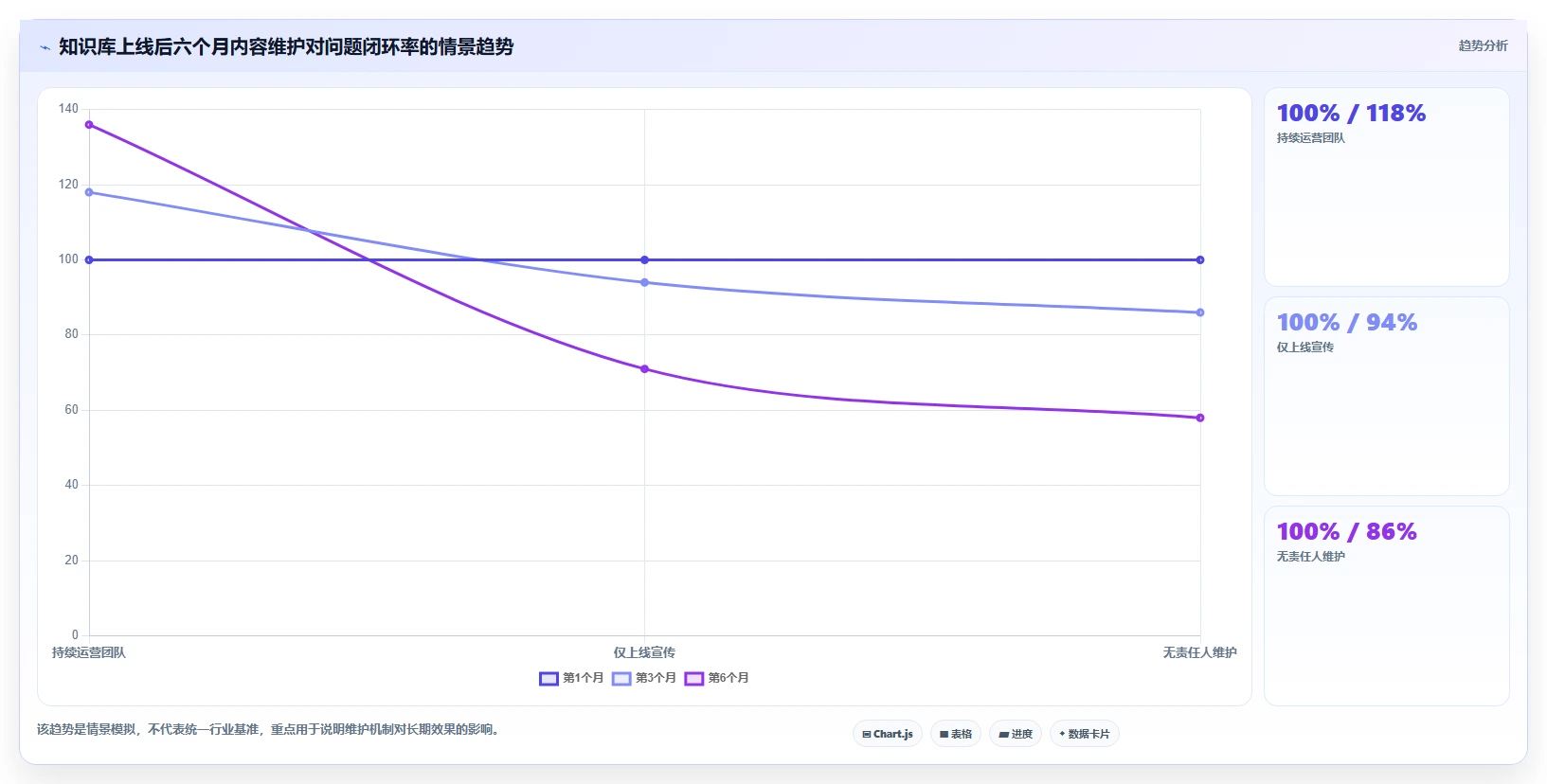Select the Chart.js tag chip
This screenshot has width=1547, height=784.
888,734
